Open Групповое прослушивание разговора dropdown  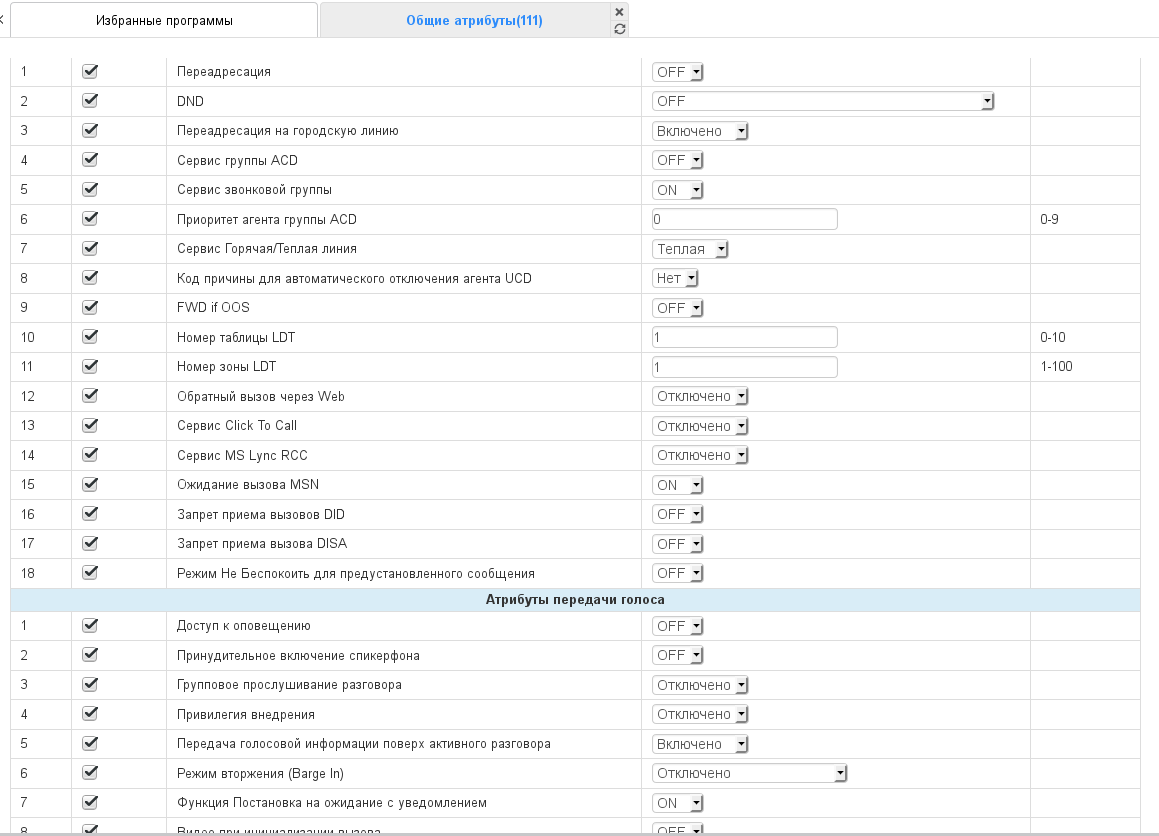click(x=700, y=685)
